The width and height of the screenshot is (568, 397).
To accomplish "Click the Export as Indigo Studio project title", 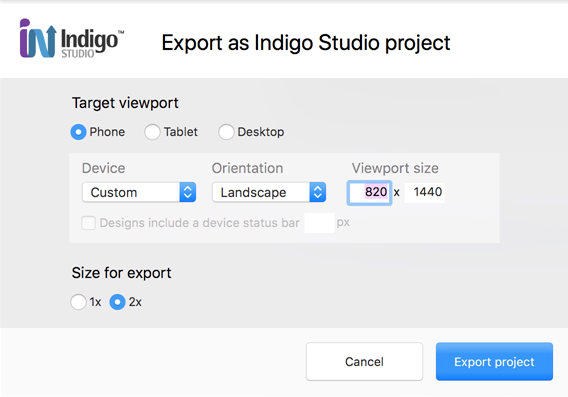I will coord(306,43).
